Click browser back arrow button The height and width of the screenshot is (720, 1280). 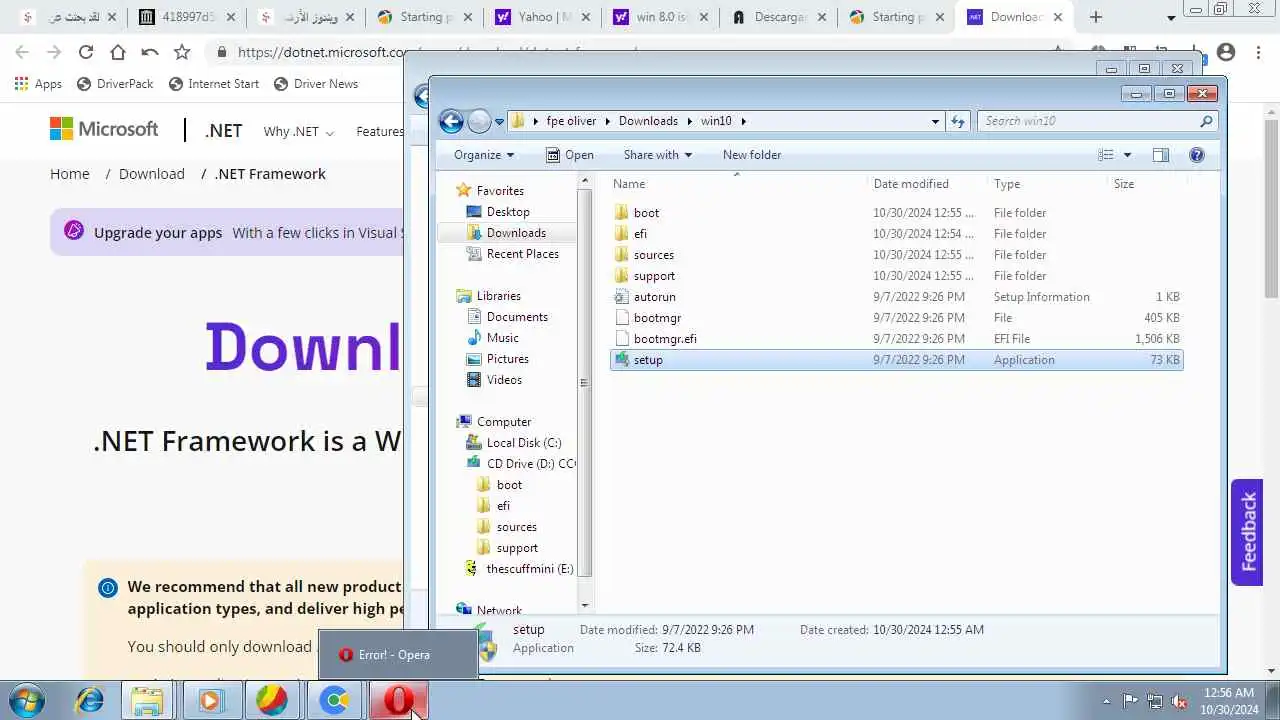click(x=22, y=52)
